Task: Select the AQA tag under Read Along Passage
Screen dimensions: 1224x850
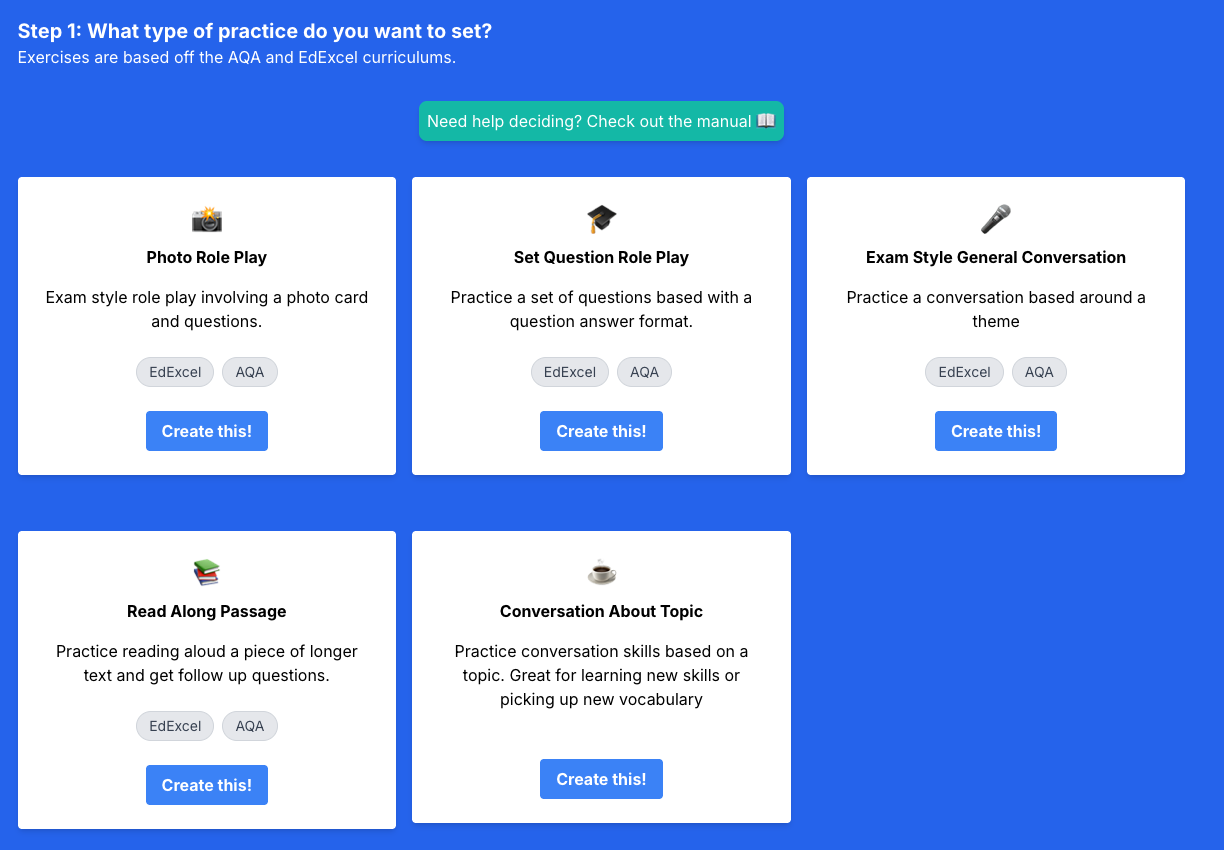Action: point(250,726)
